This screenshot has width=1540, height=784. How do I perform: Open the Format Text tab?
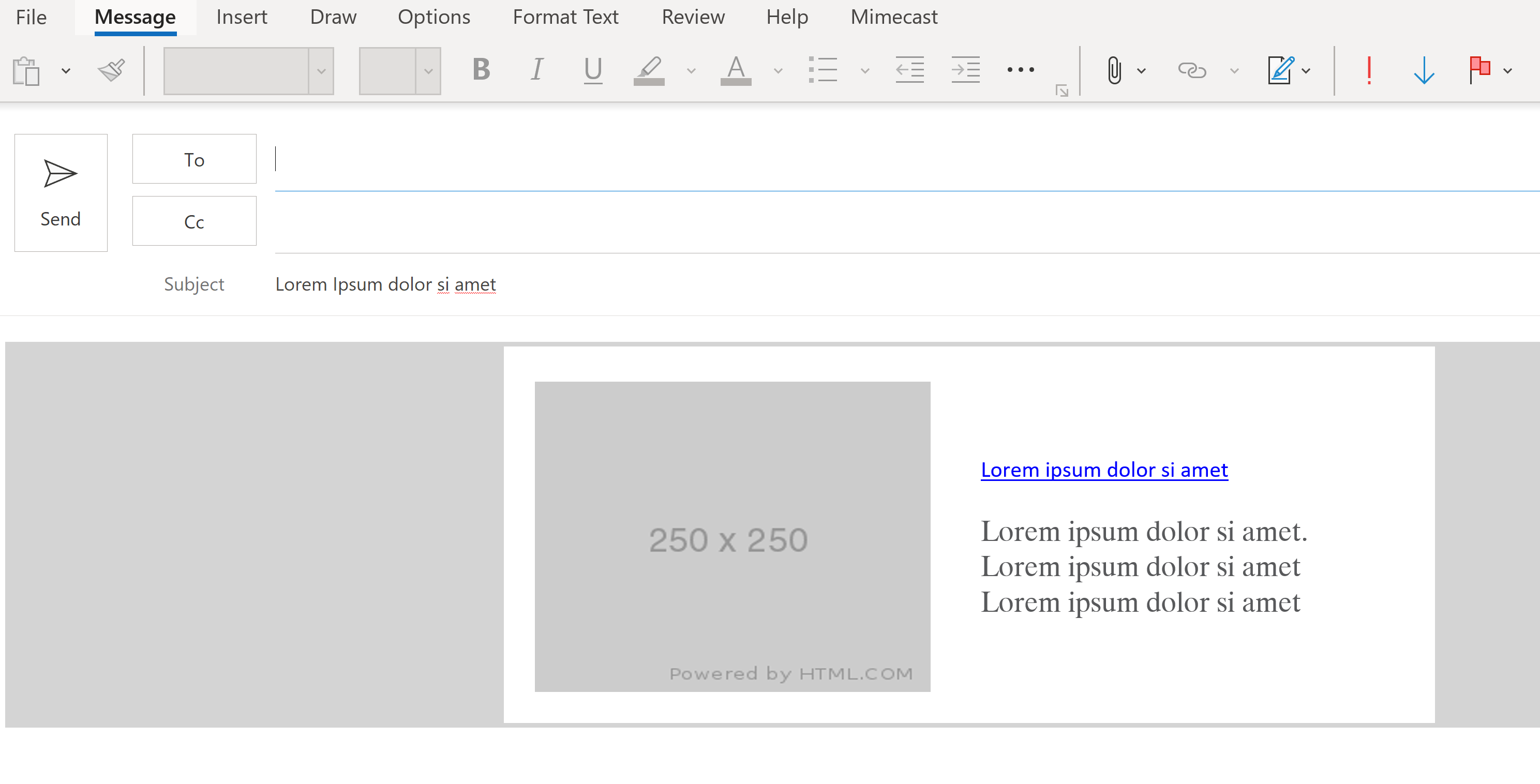tap(565, 17)
